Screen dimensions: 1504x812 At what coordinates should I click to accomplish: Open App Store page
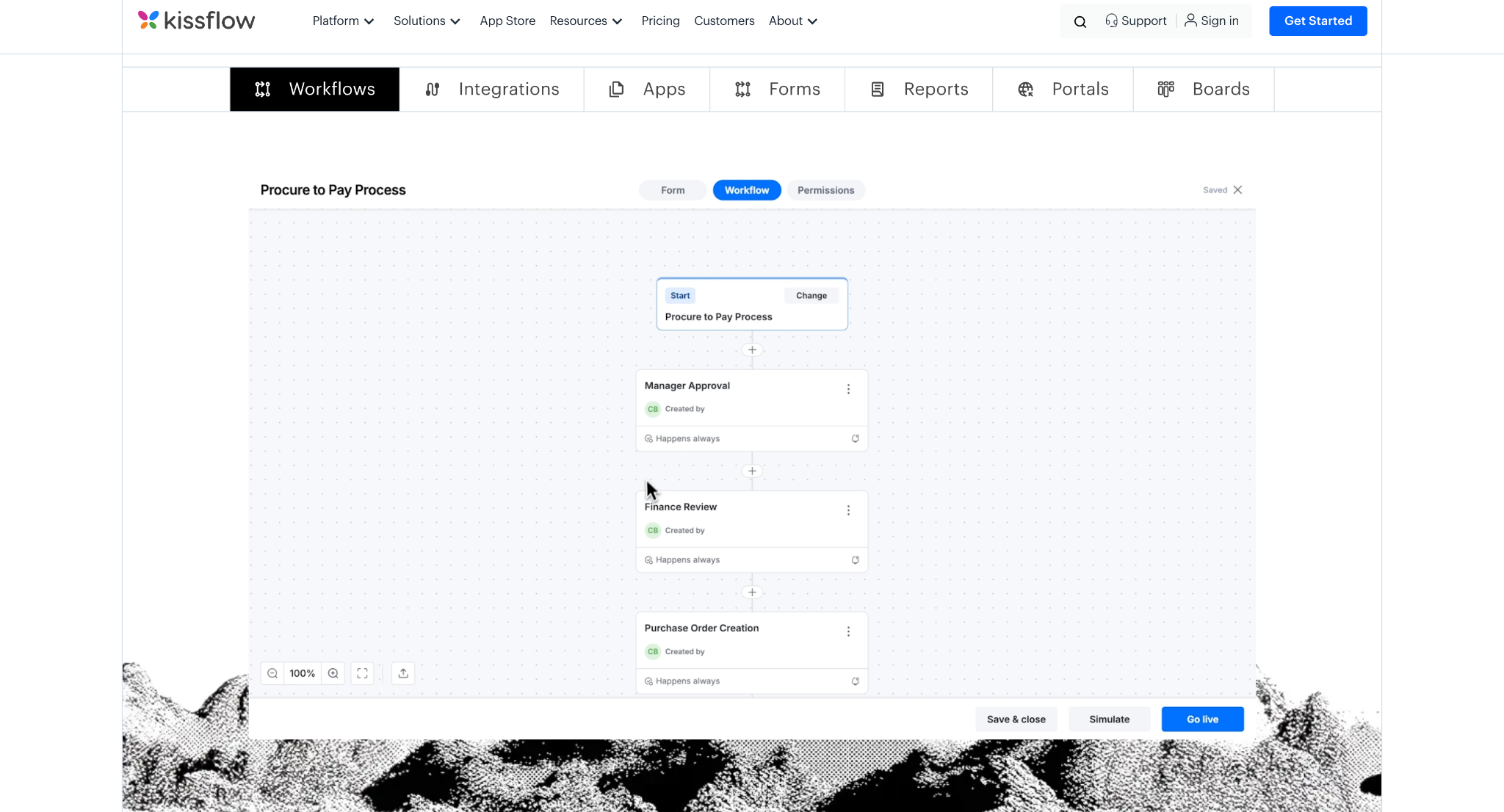point(507,21)
